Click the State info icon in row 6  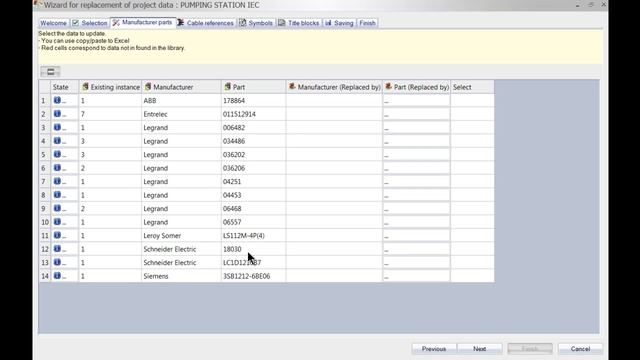pos(57,167)
